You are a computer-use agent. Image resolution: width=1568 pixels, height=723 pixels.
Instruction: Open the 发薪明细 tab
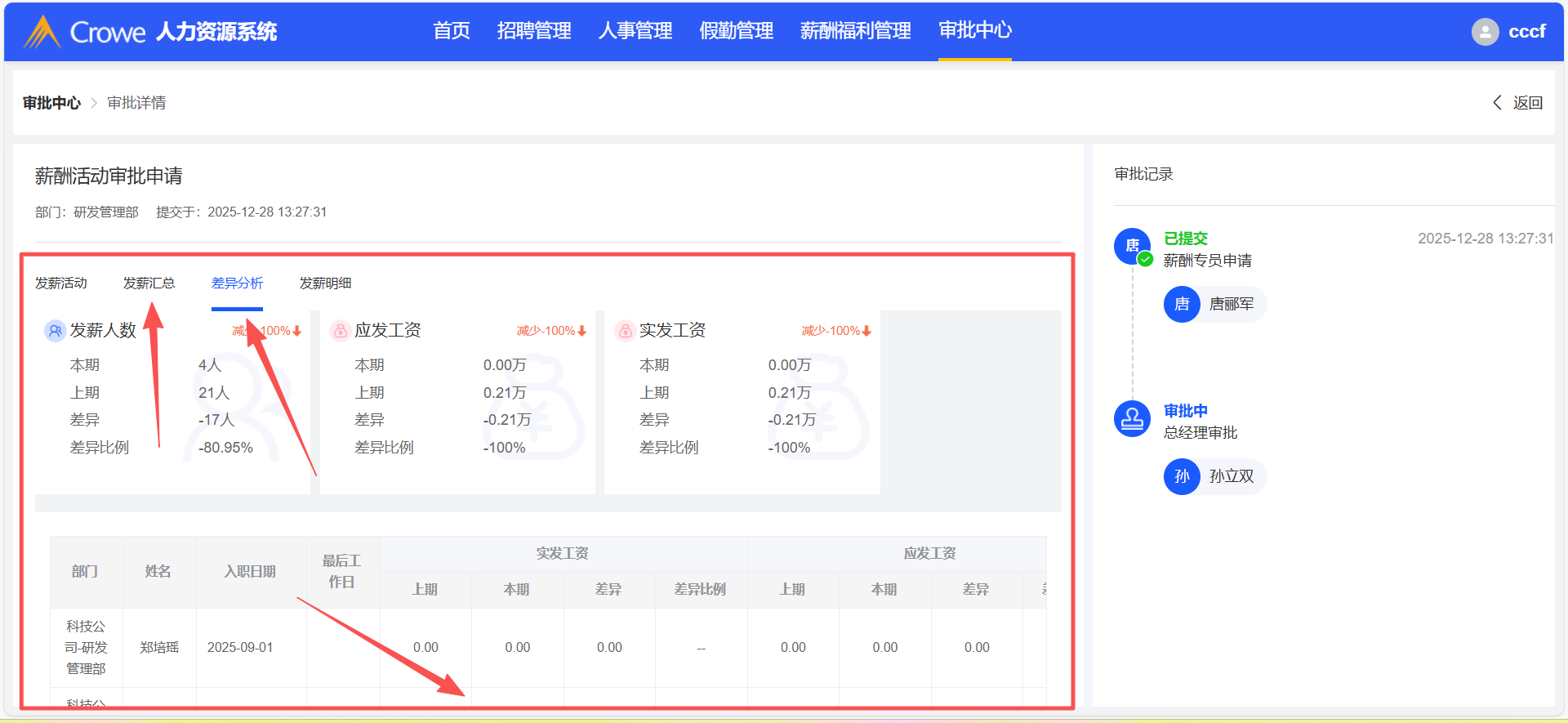point(326,283)
